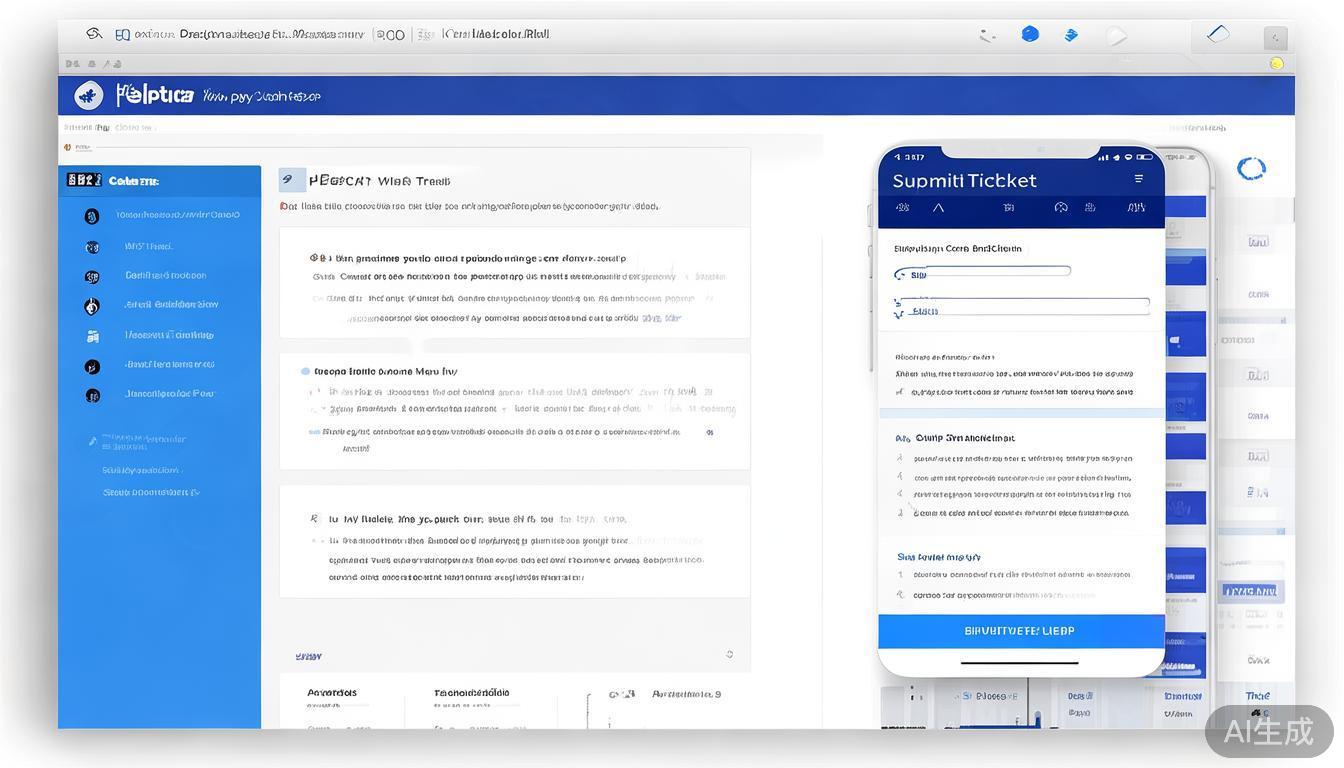This screenshot has height=768, width=1344.
Task: Expand the pencil-marked sidebar section below icon list
Action: 93,440
